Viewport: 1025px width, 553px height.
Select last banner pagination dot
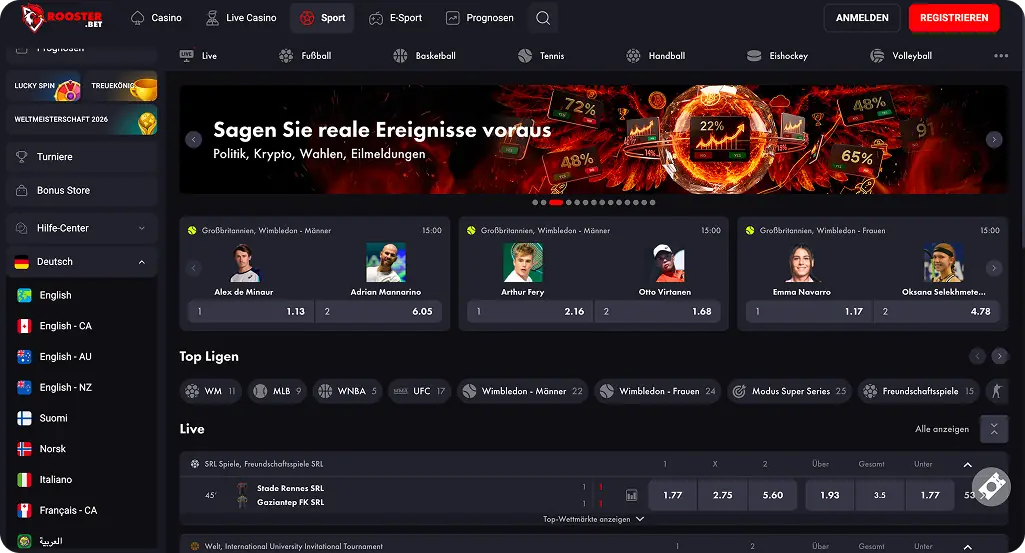coord(652,203)
